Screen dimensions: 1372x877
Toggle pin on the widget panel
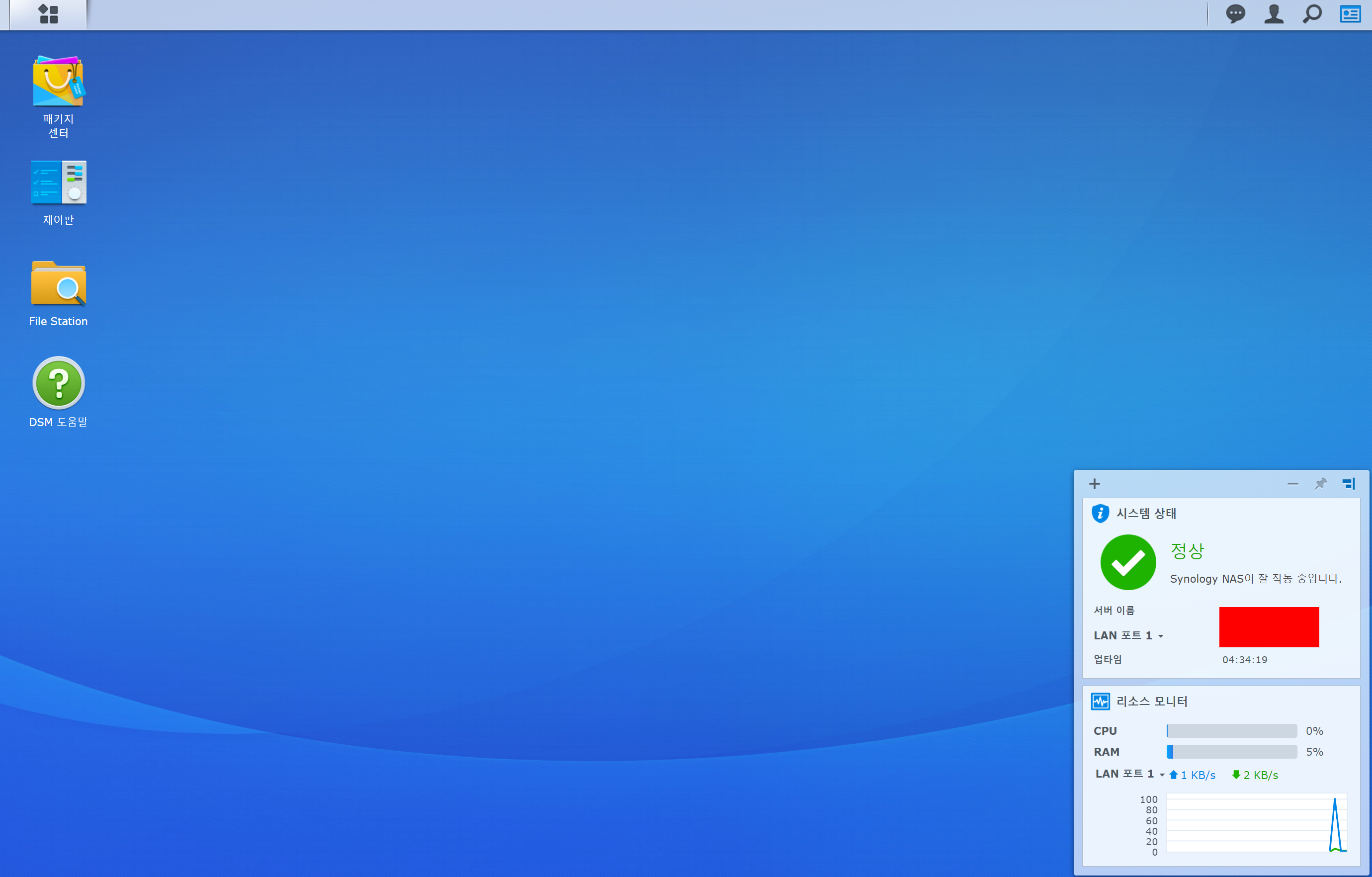(x=1320, y=484)
